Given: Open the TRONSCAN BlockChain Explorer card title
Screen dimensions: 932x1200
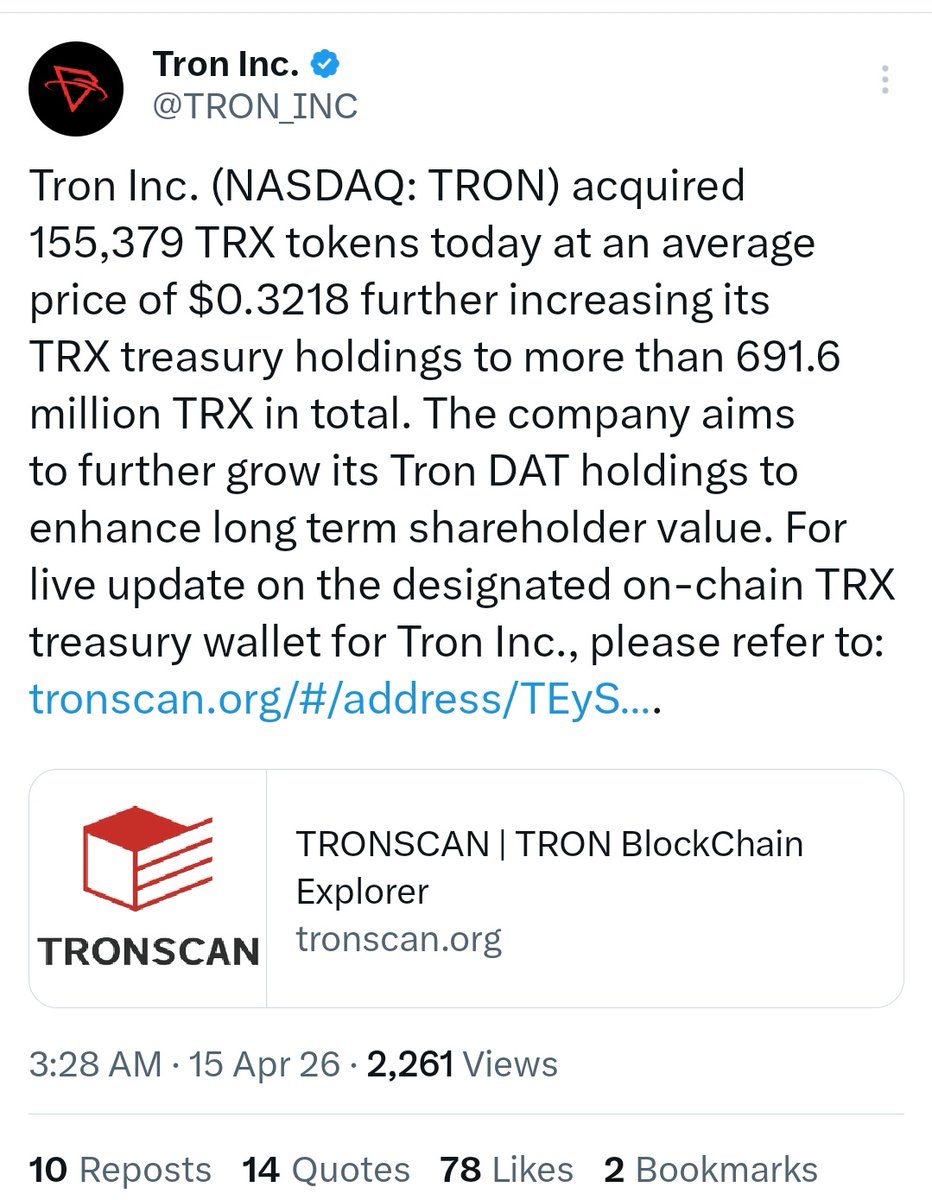Looking at the screenshot, I should point(549,866).
